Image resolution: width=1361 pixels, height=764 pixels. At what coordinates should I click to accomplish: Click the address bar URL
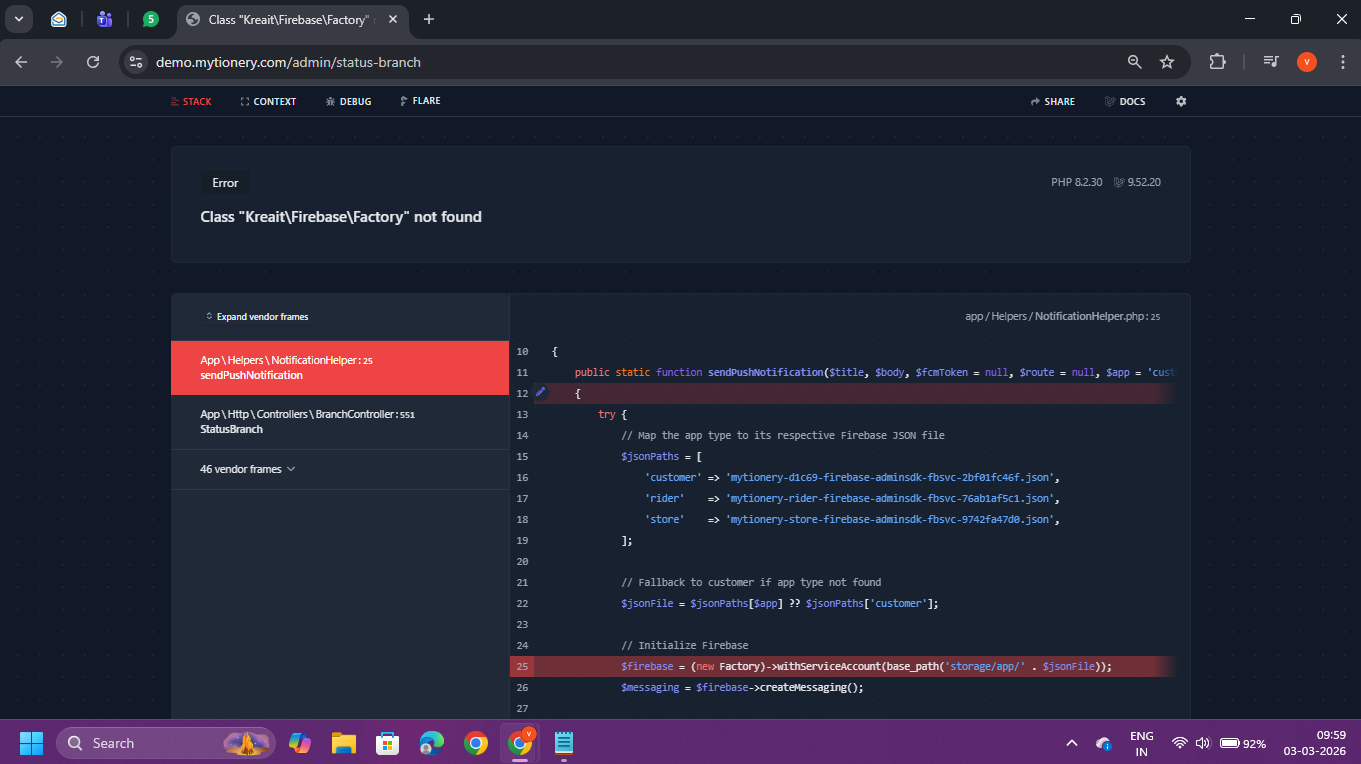[288, 62]
